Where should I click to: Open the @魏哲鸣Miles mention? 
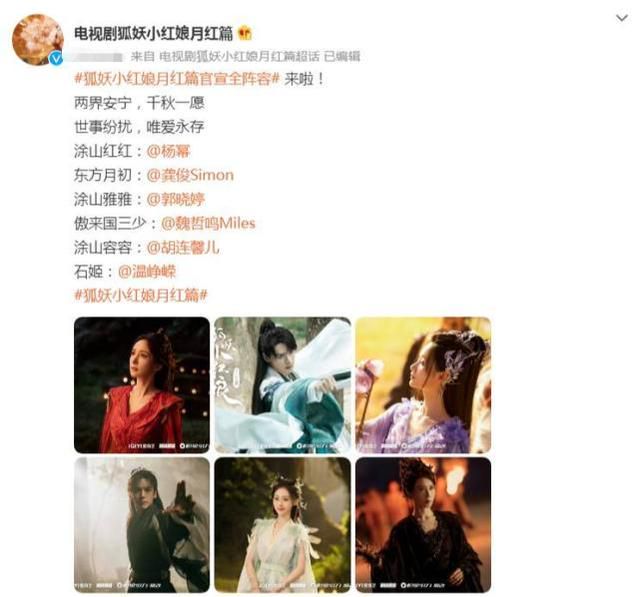(x=208, y=223)
